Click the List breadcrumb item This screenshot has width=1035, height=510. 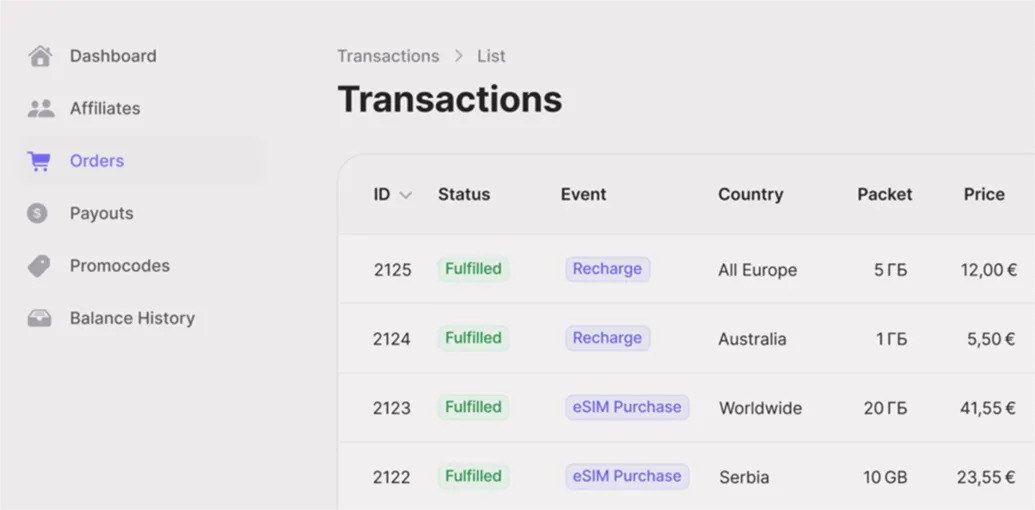click(491, 56)
